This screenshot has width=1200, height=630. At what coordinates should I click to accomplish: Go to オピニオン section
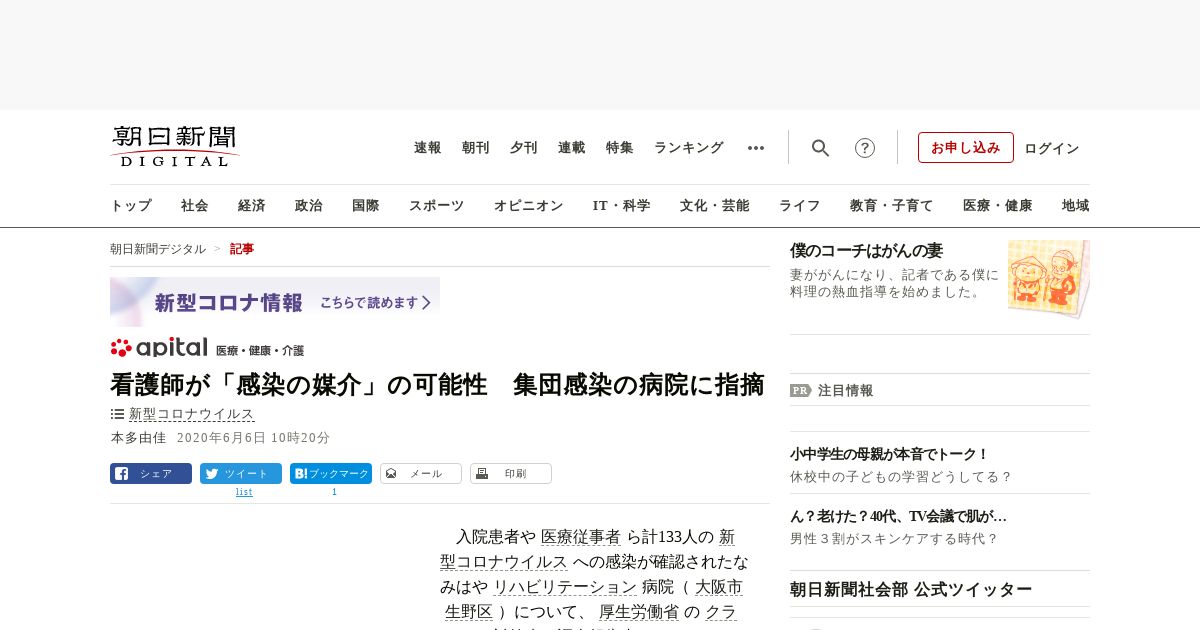coord(528,206)
